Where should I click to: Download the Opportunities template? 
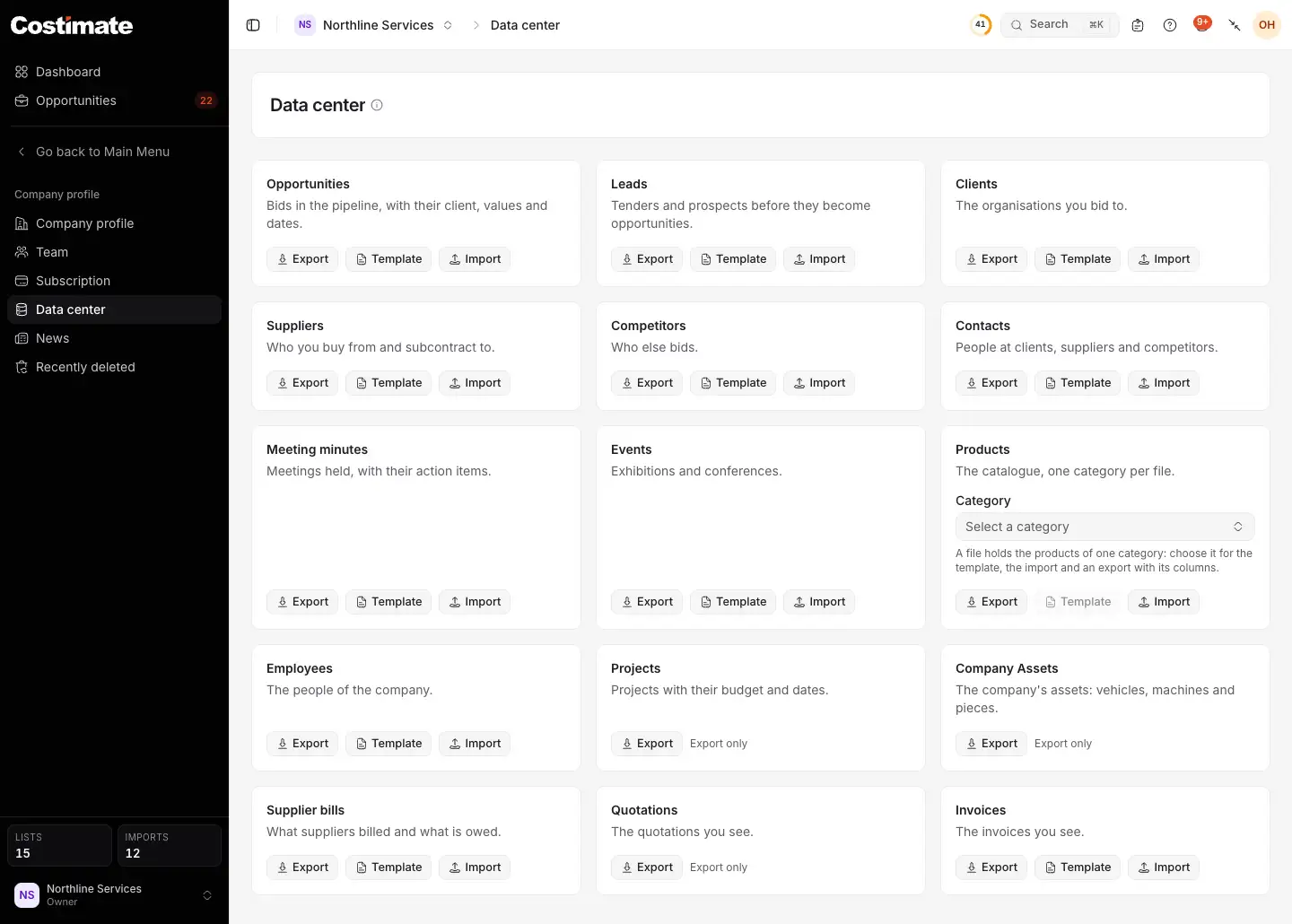click(388, 259)
